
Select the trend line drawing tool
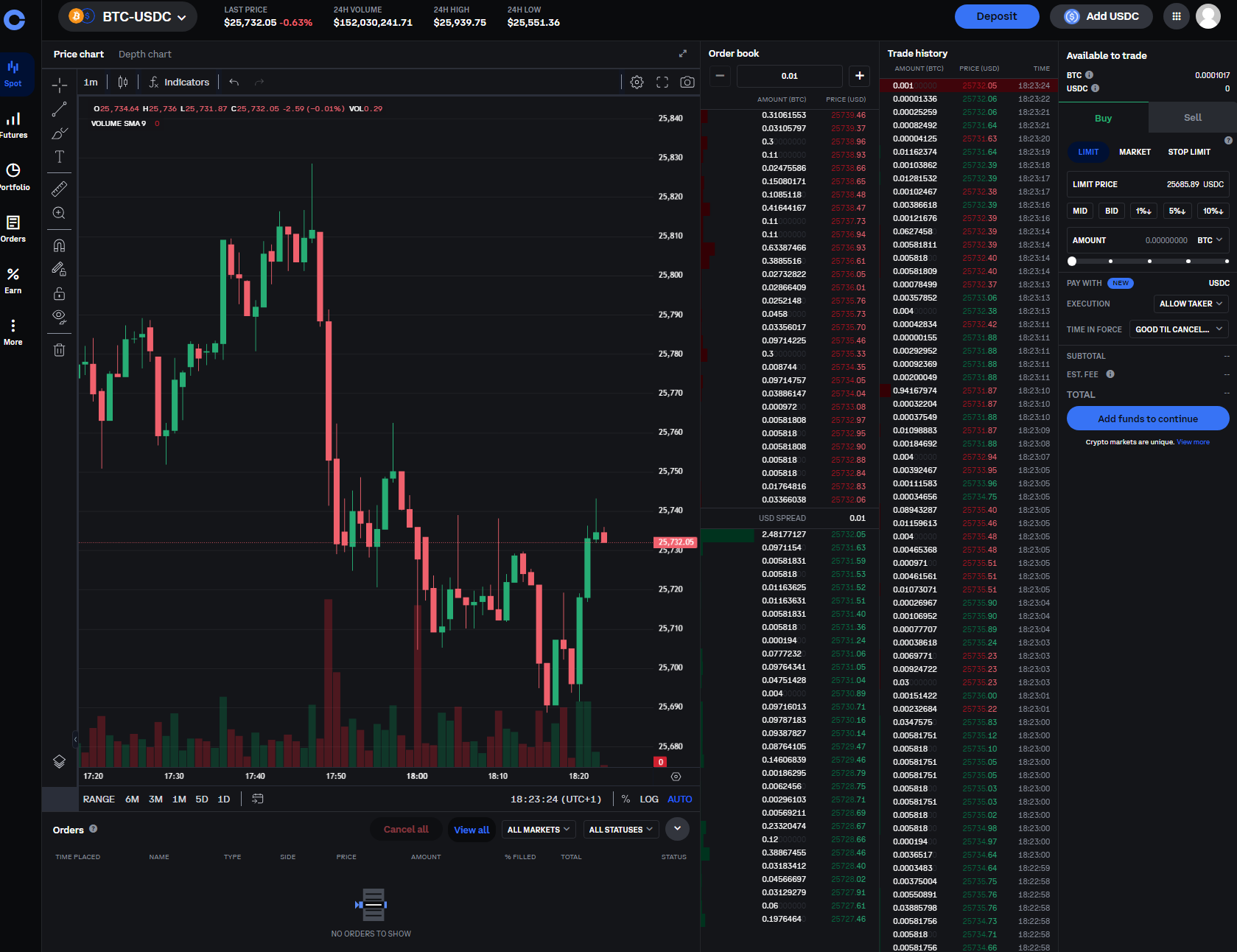[x=59, y=109]
